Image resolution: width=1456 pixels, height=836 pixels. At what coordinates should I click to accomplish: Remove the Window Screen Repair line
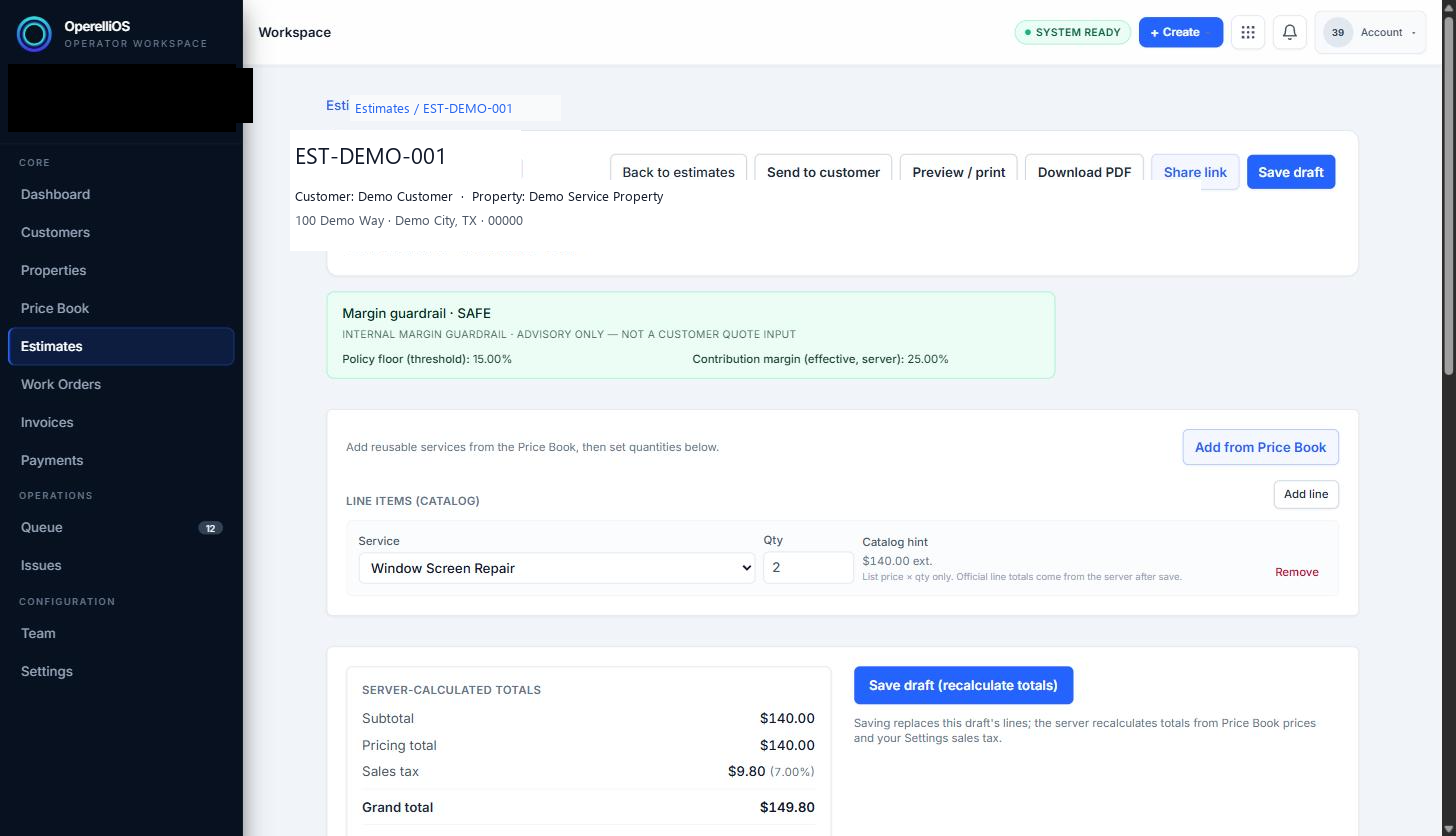pyautogui.click(x=1296, y=572)
